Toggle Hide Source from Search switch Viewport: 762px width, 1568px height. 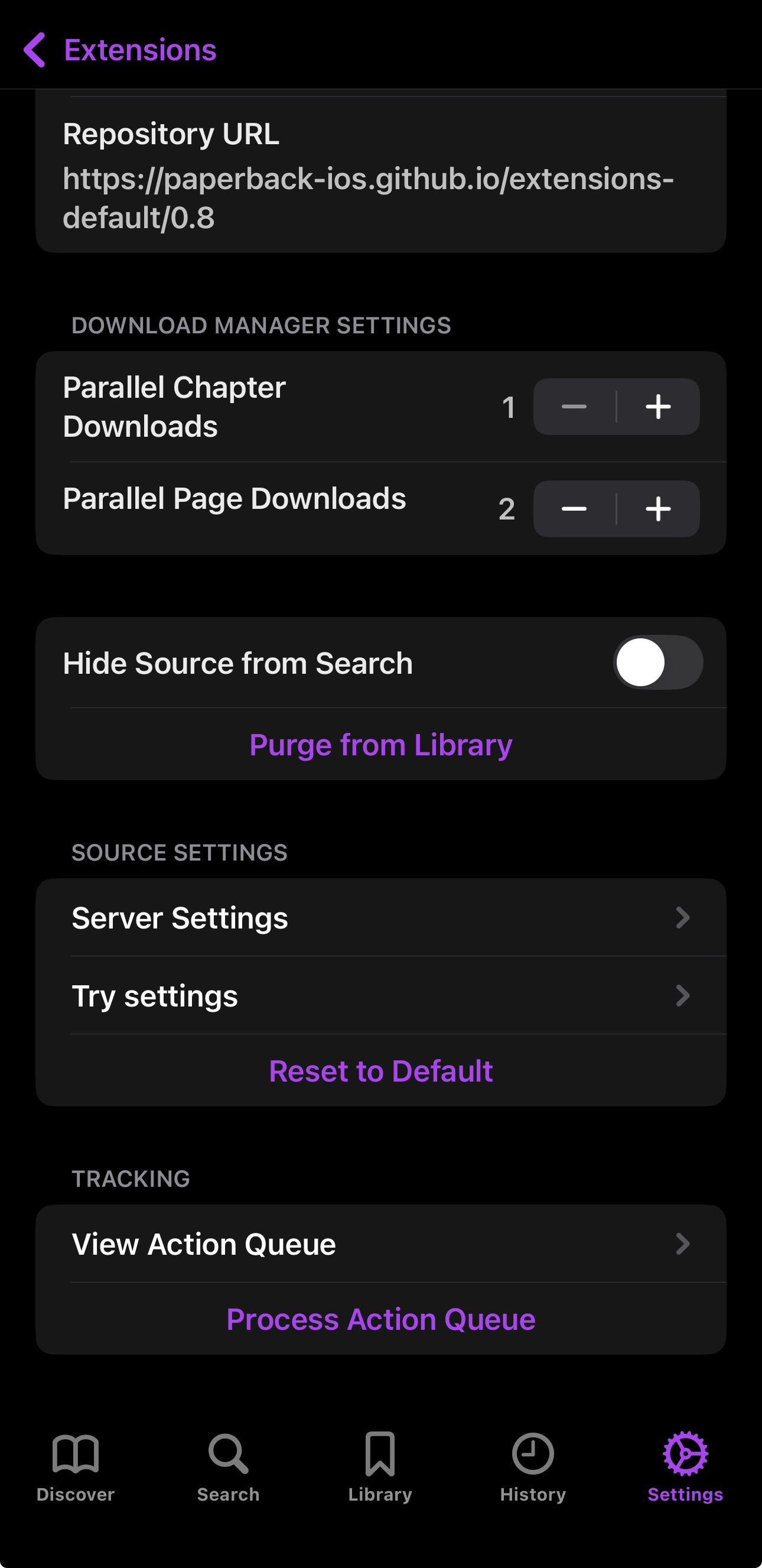658,663
